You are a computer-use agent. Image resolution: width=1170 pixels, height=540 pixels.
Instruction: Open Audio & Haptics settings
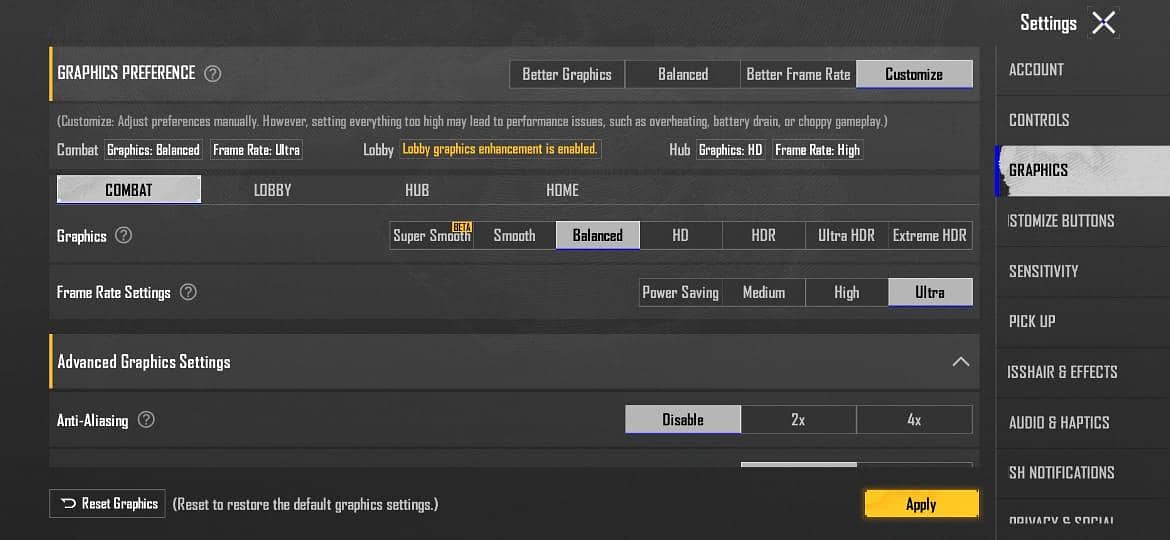1059,422
